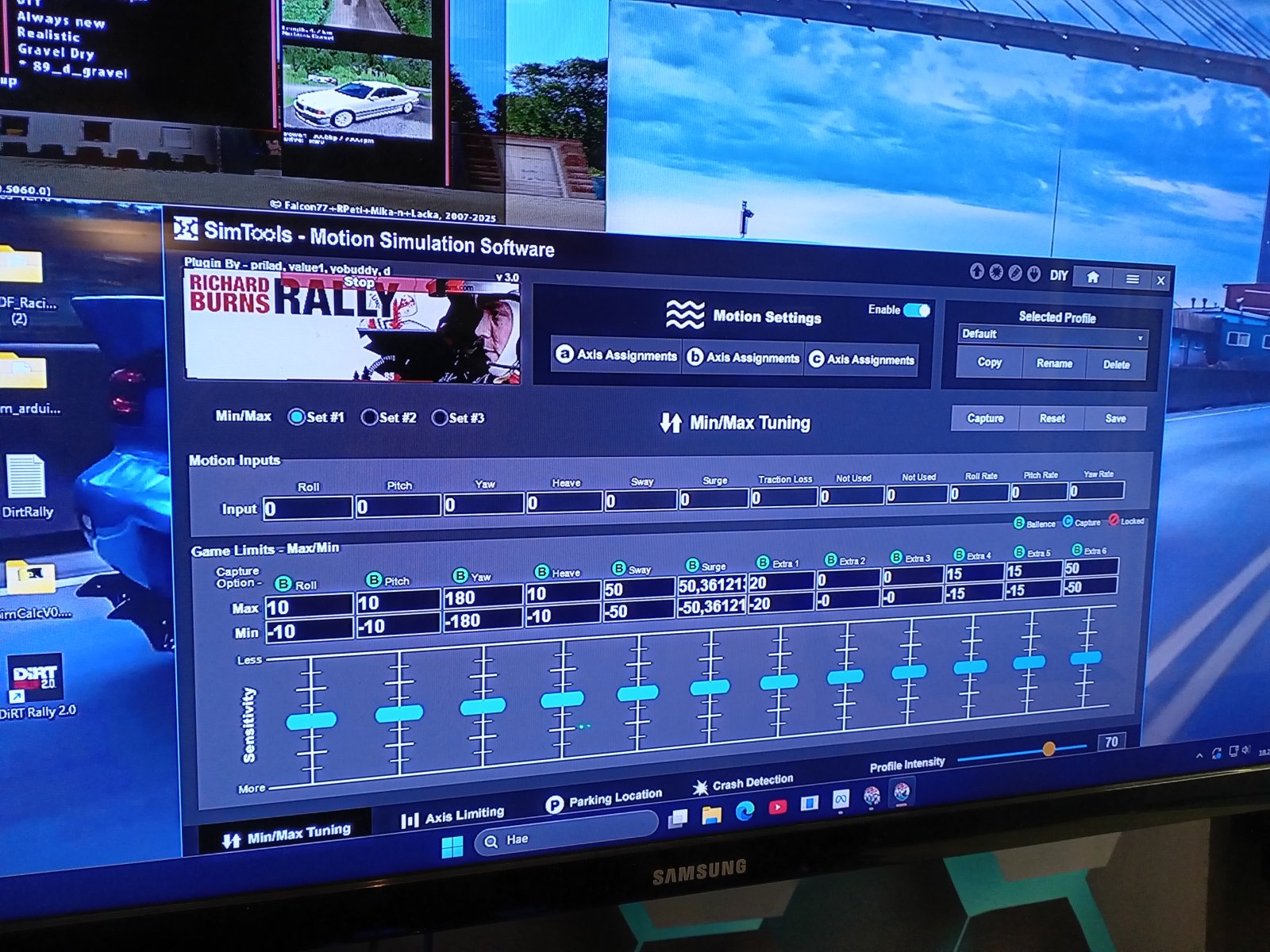Screen dimensions: 1270x952
Task: Toggle the capture option icon for Extra 2
Action: pyautogui.click(x=831, y=559)
